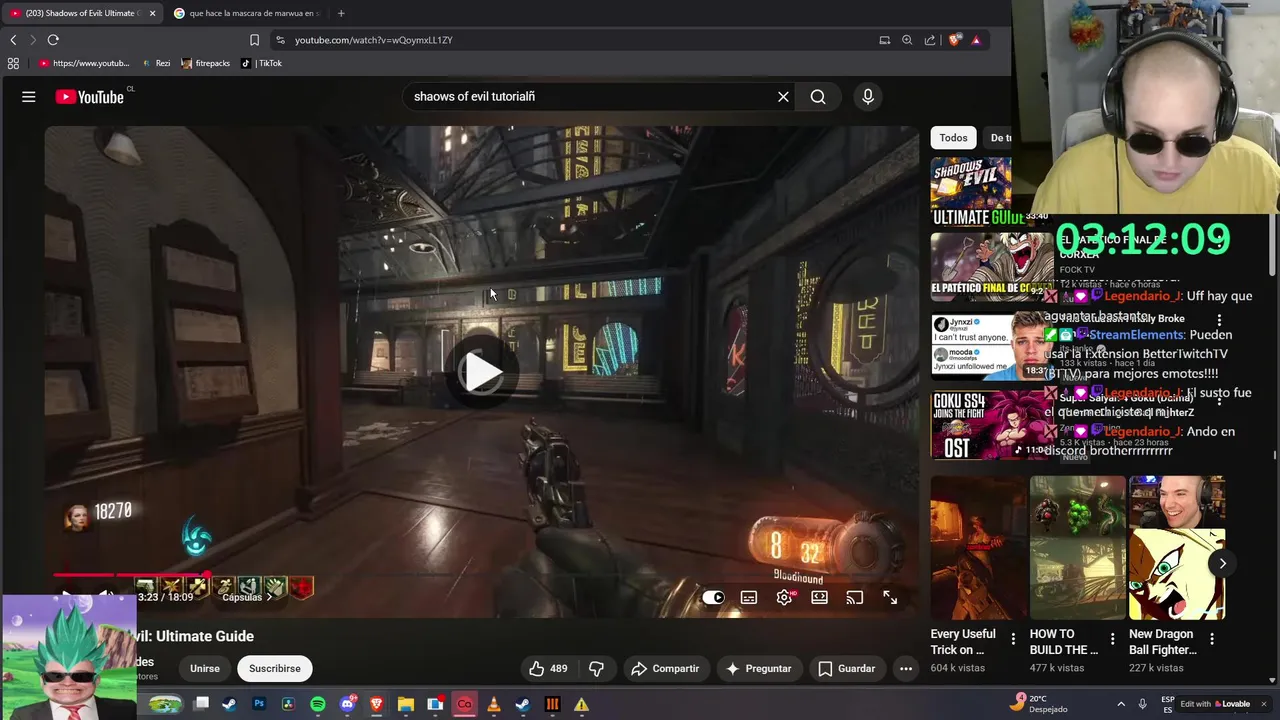Open 'HOW TO BUILD THE' short title

coord(1064,641)
